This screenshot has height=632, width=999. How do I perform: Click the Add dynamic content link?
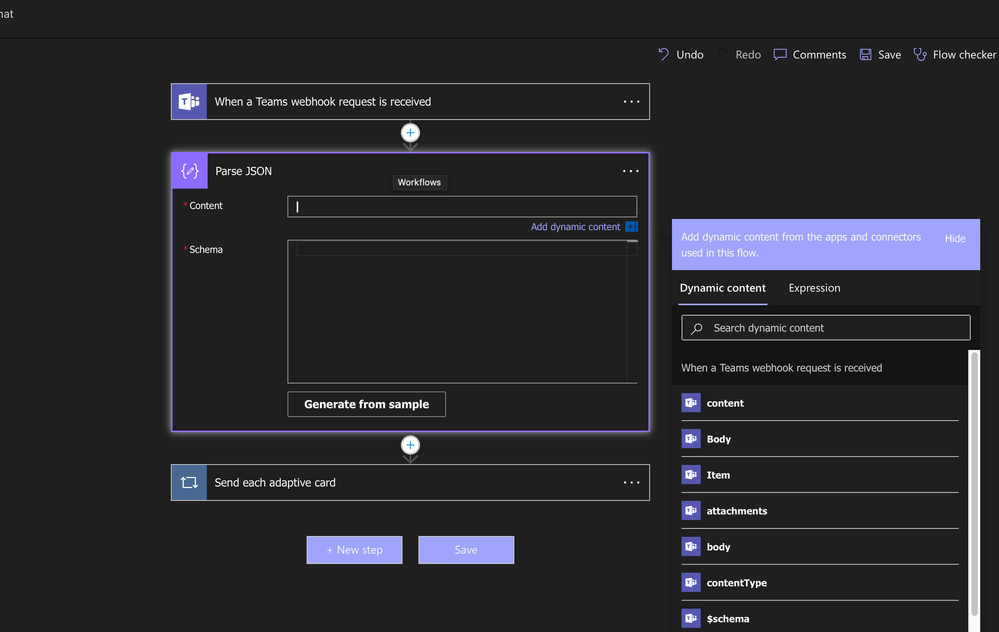[x=575, y=227]
